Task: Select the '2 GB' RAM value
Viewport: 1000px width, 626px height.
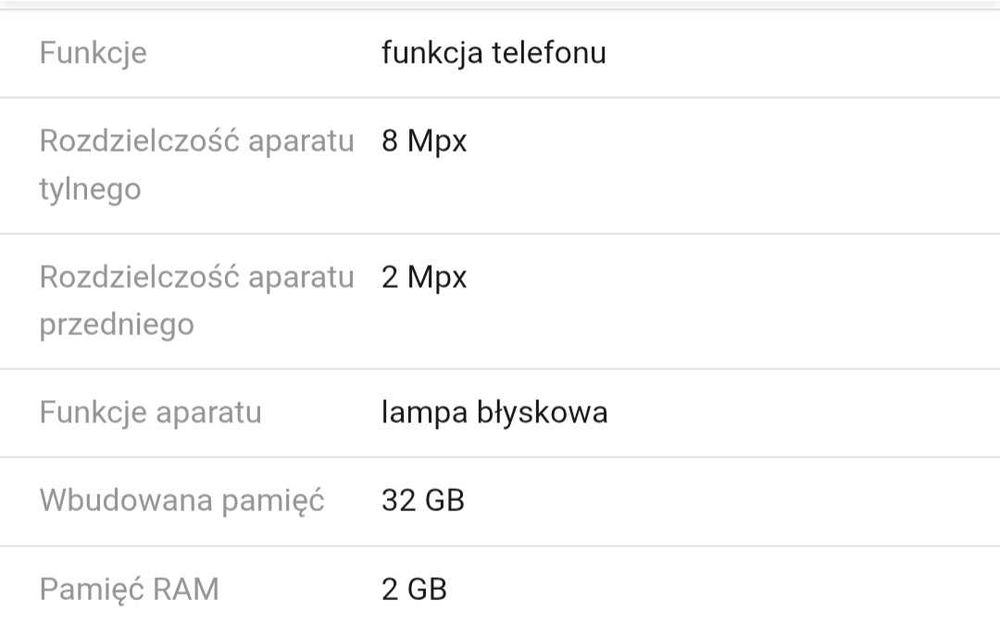Action: point(414,589)
